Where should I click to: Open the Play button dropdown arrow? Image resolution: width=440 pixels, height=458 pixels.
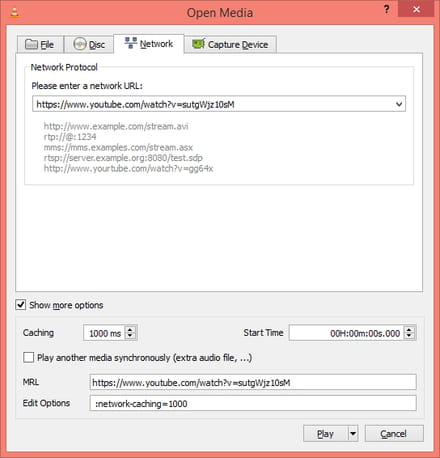click(353, 434)
